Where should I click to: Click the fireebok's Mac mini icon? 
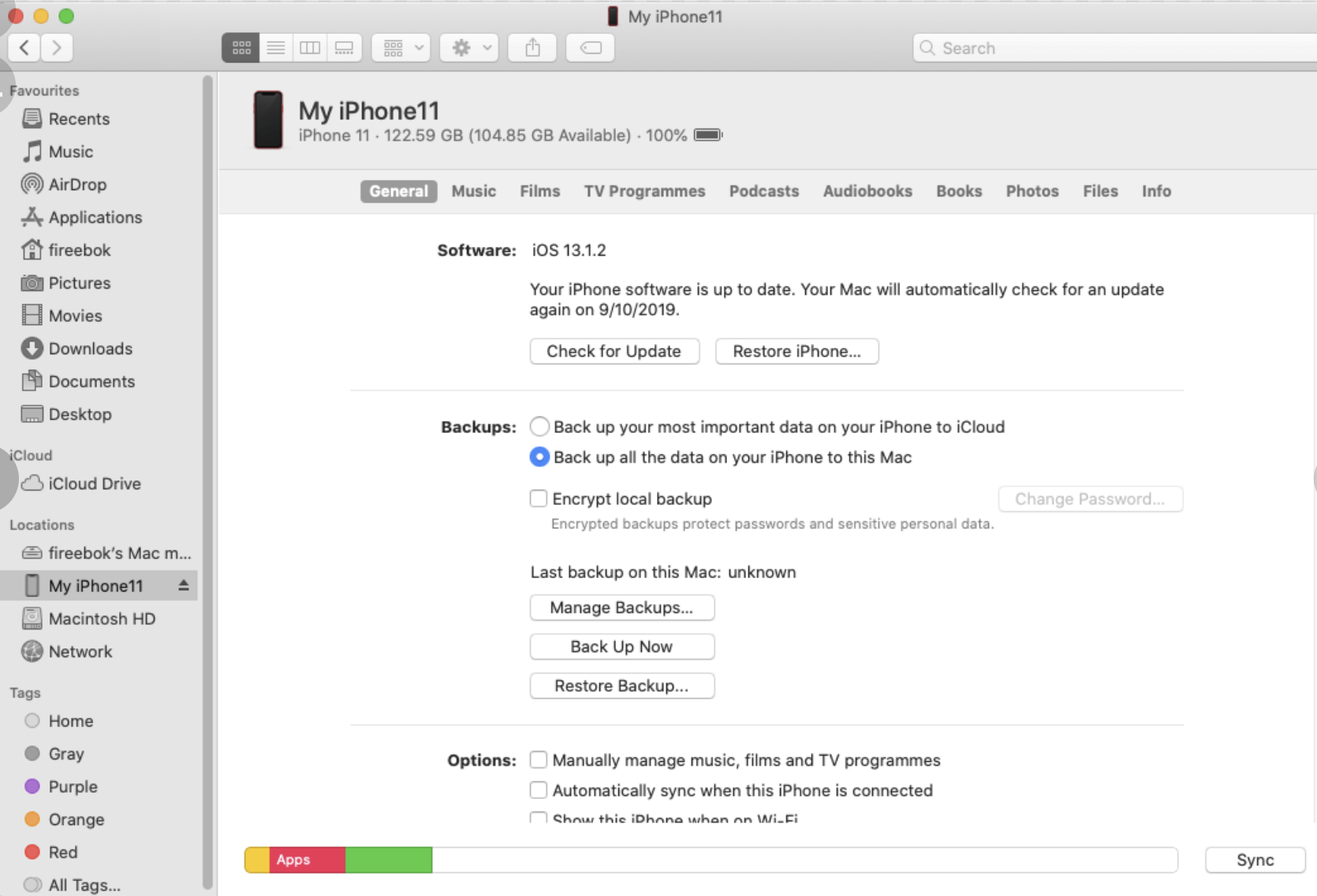pos(32,553)
